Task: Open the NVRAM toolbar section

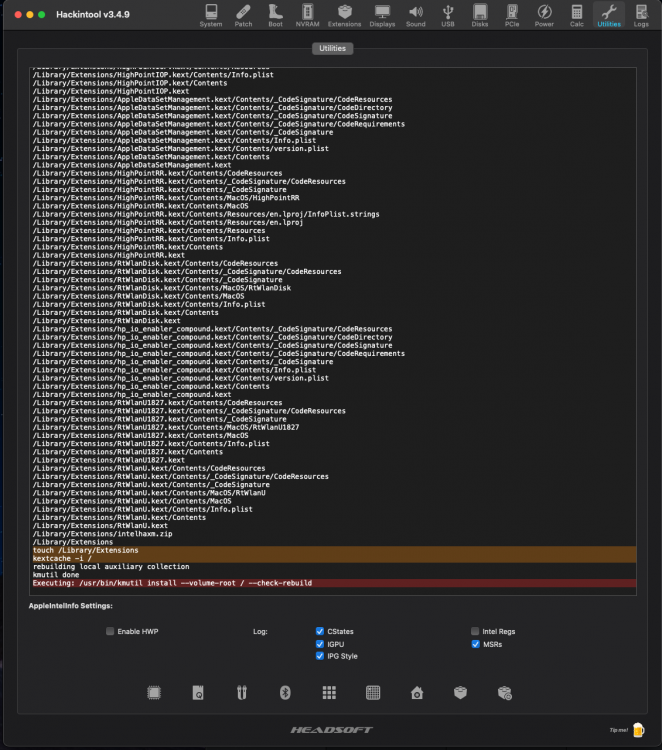Action: coord(308,15)
